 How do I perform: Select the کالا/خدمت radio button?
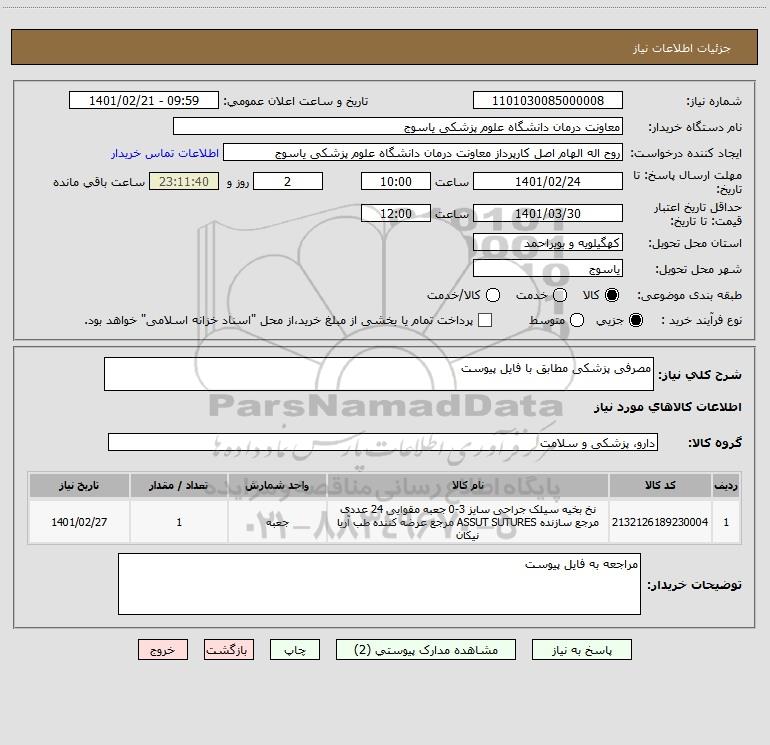coord(493,295)
